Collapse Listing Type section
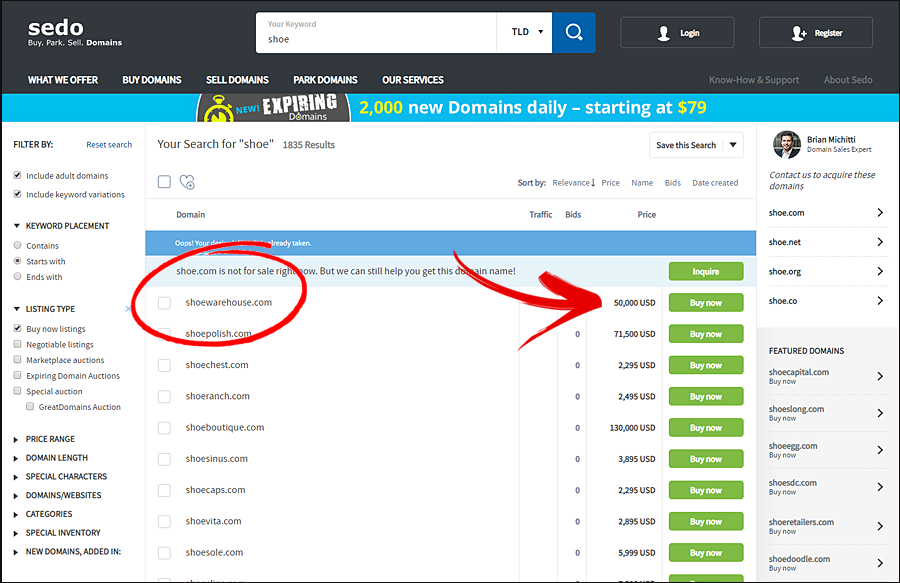900x583 pixels. point(17,309)
